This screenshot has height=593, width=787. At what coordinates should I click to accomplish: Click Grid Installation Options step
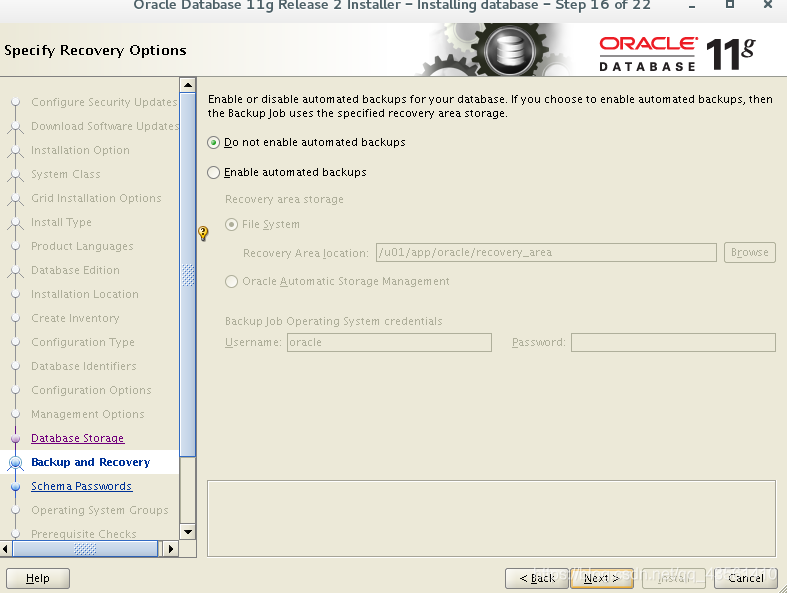(x=96, y=199)
